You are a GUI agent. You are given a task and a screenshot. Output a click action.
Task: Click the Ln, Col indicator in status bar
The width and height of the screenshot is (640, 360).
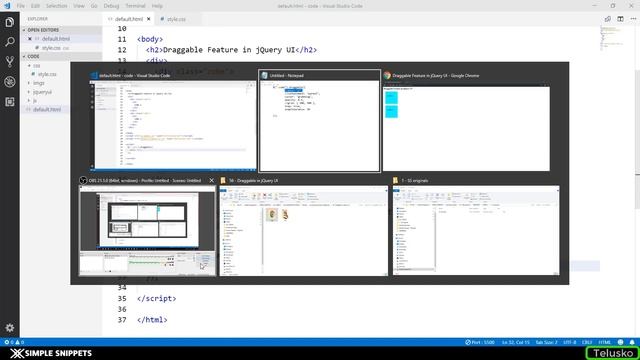point(516,342)
